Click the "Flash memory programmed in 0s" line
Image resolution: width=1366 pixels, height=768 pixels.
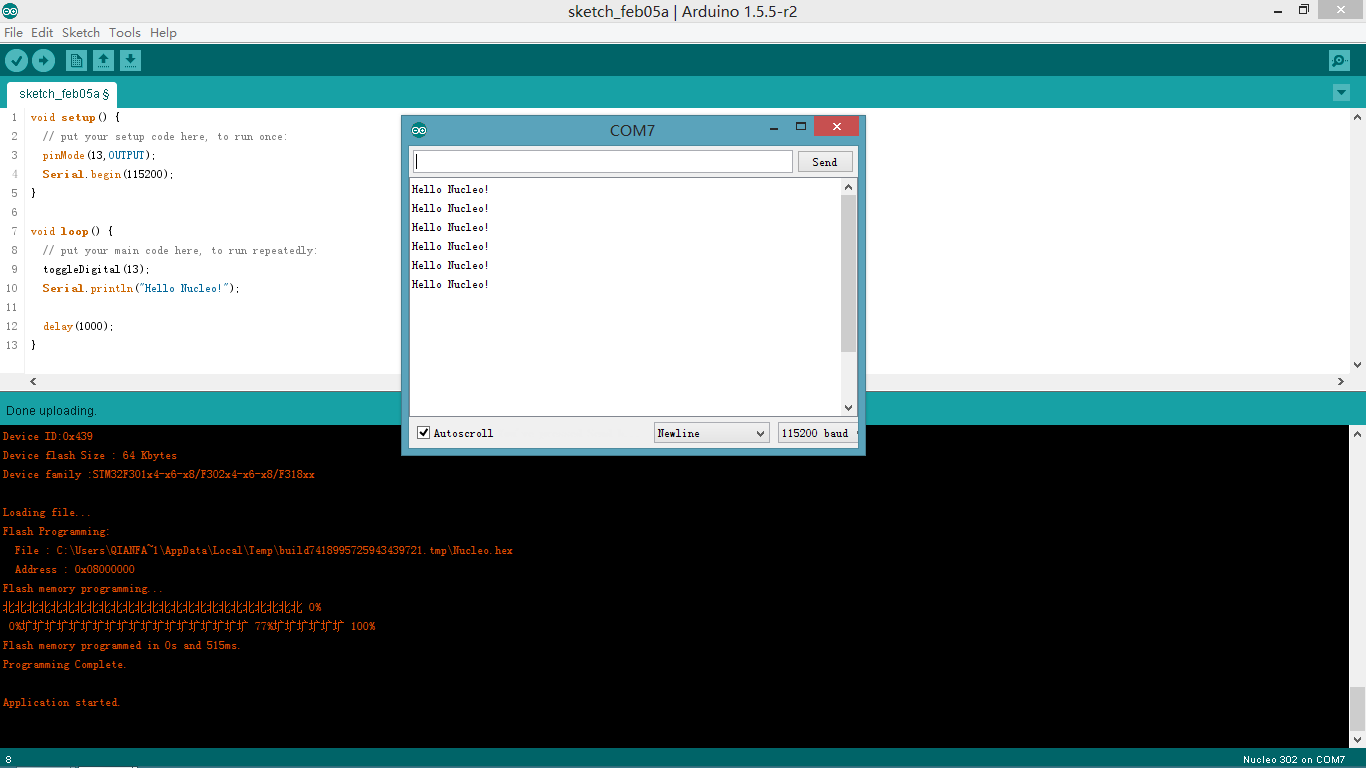point(122,645)
